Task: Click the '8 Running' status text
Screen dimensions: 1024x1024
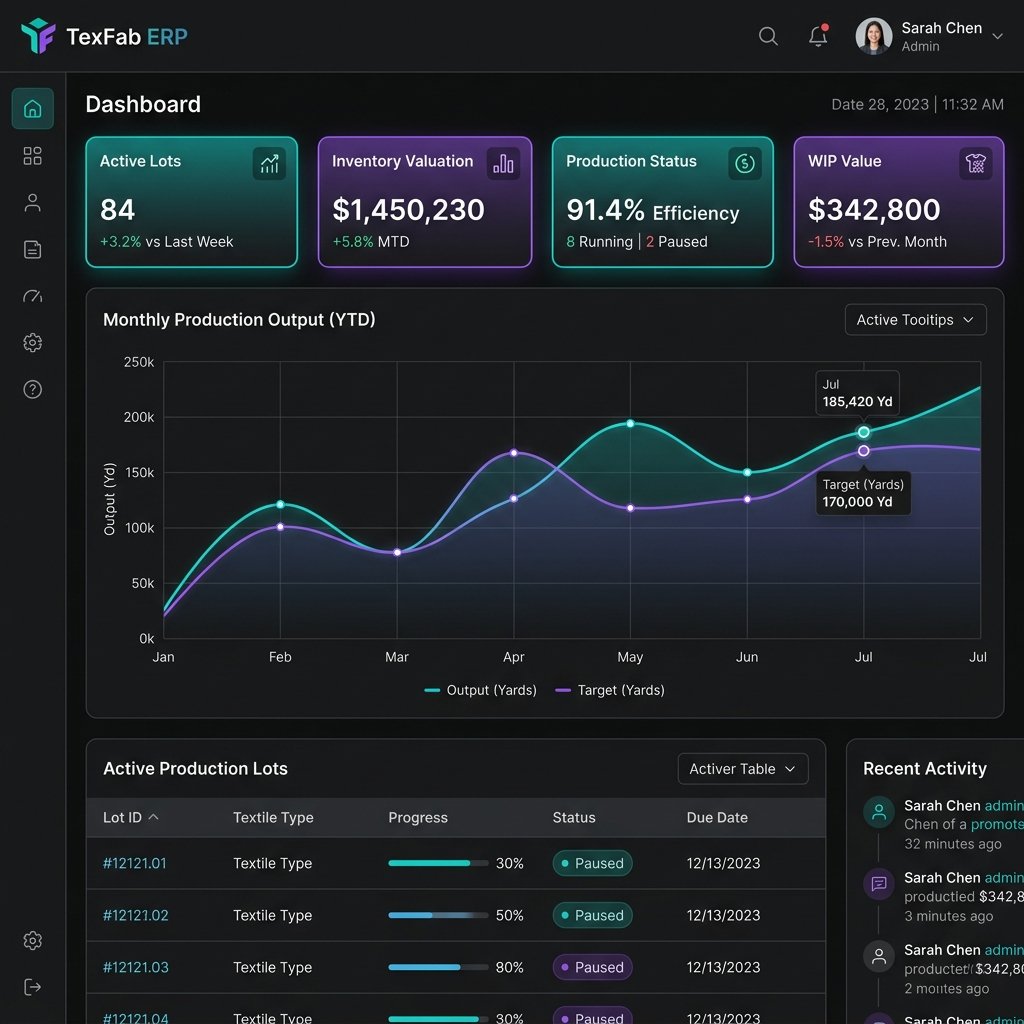Action: [x=600, y=242]
